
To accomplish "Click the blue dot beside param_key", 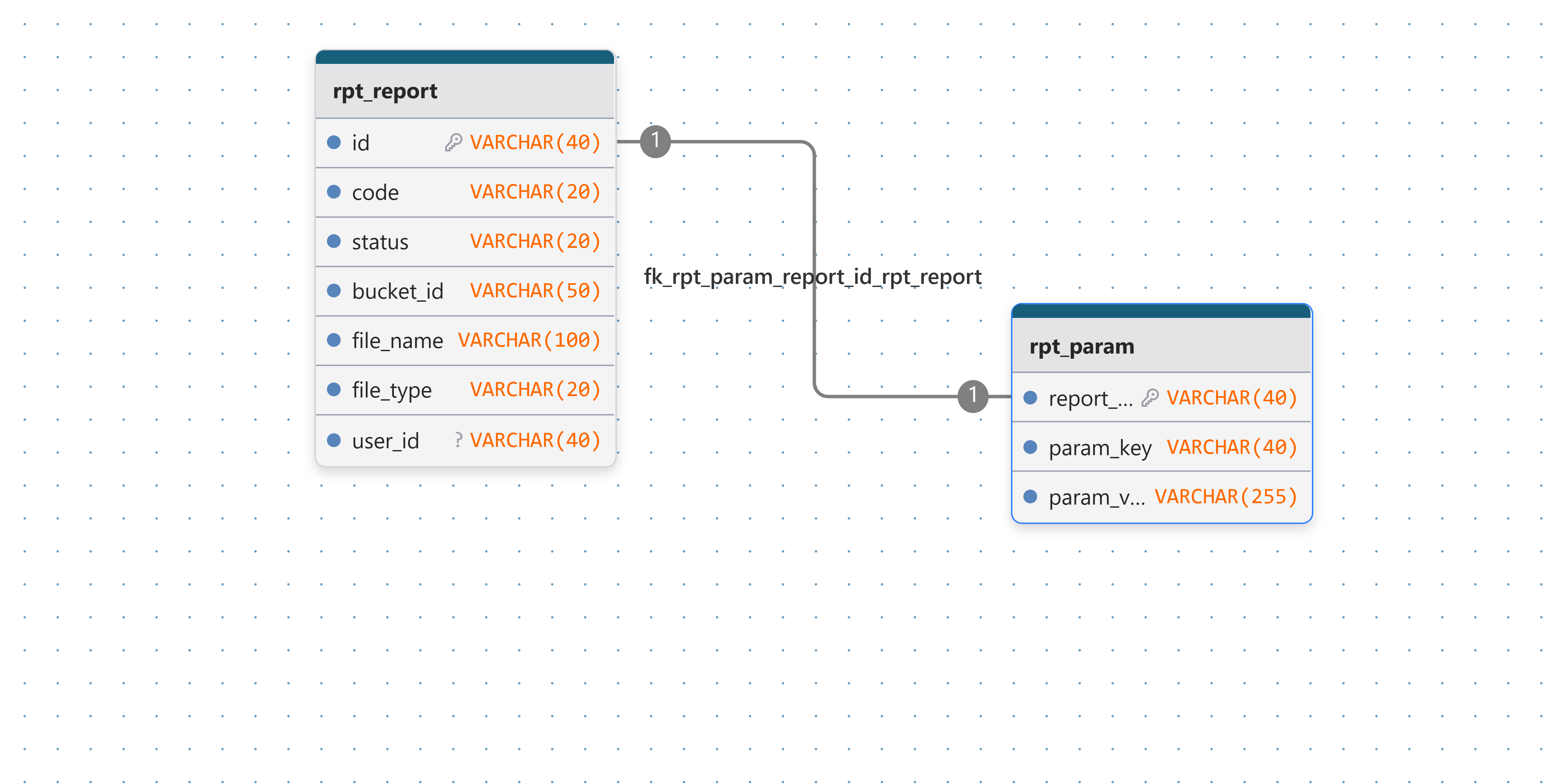I will click(1030, 447).
